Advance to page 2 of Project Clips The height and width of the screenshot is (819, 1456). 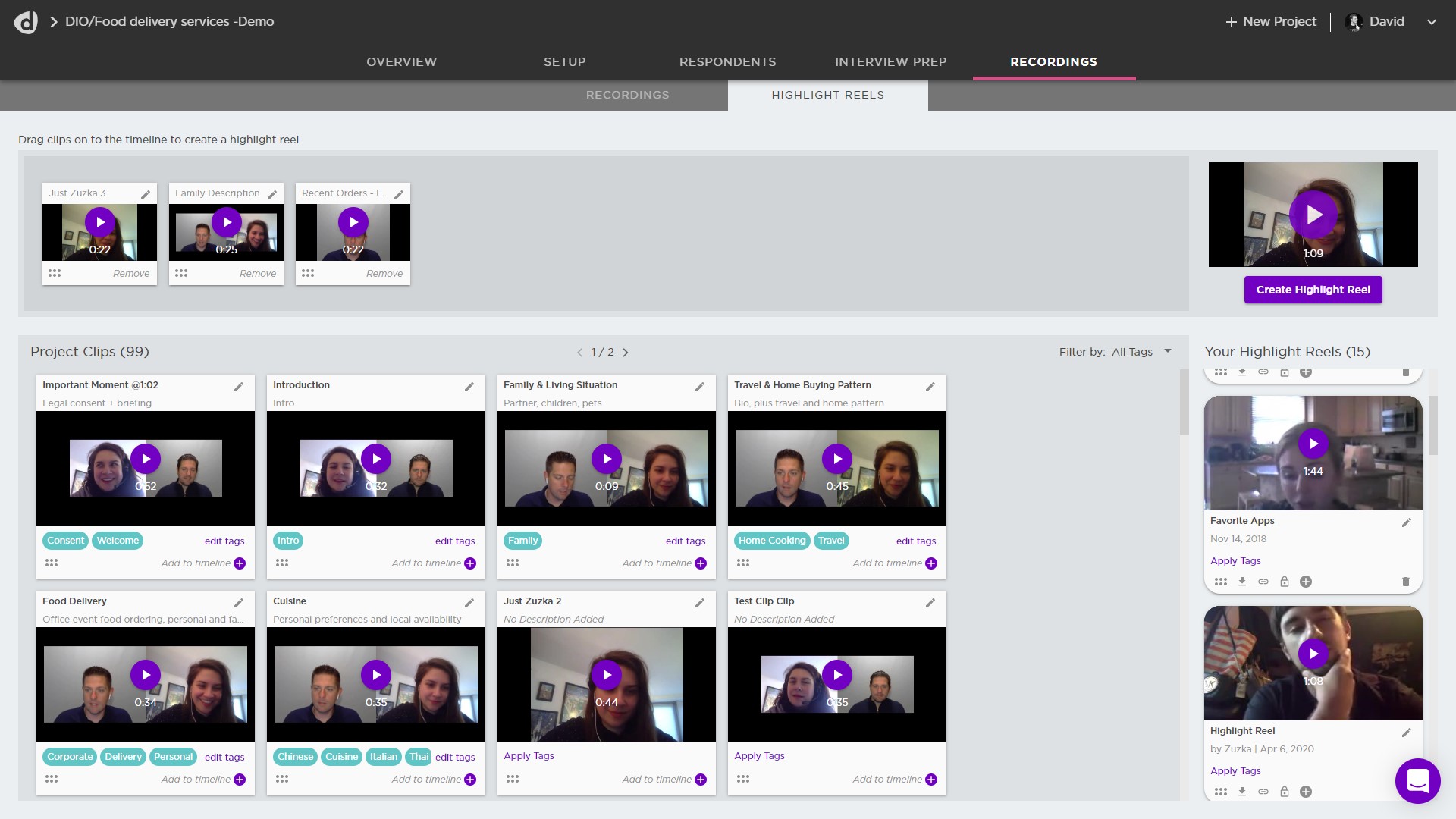pyautogui.click(x=626, y=352)
